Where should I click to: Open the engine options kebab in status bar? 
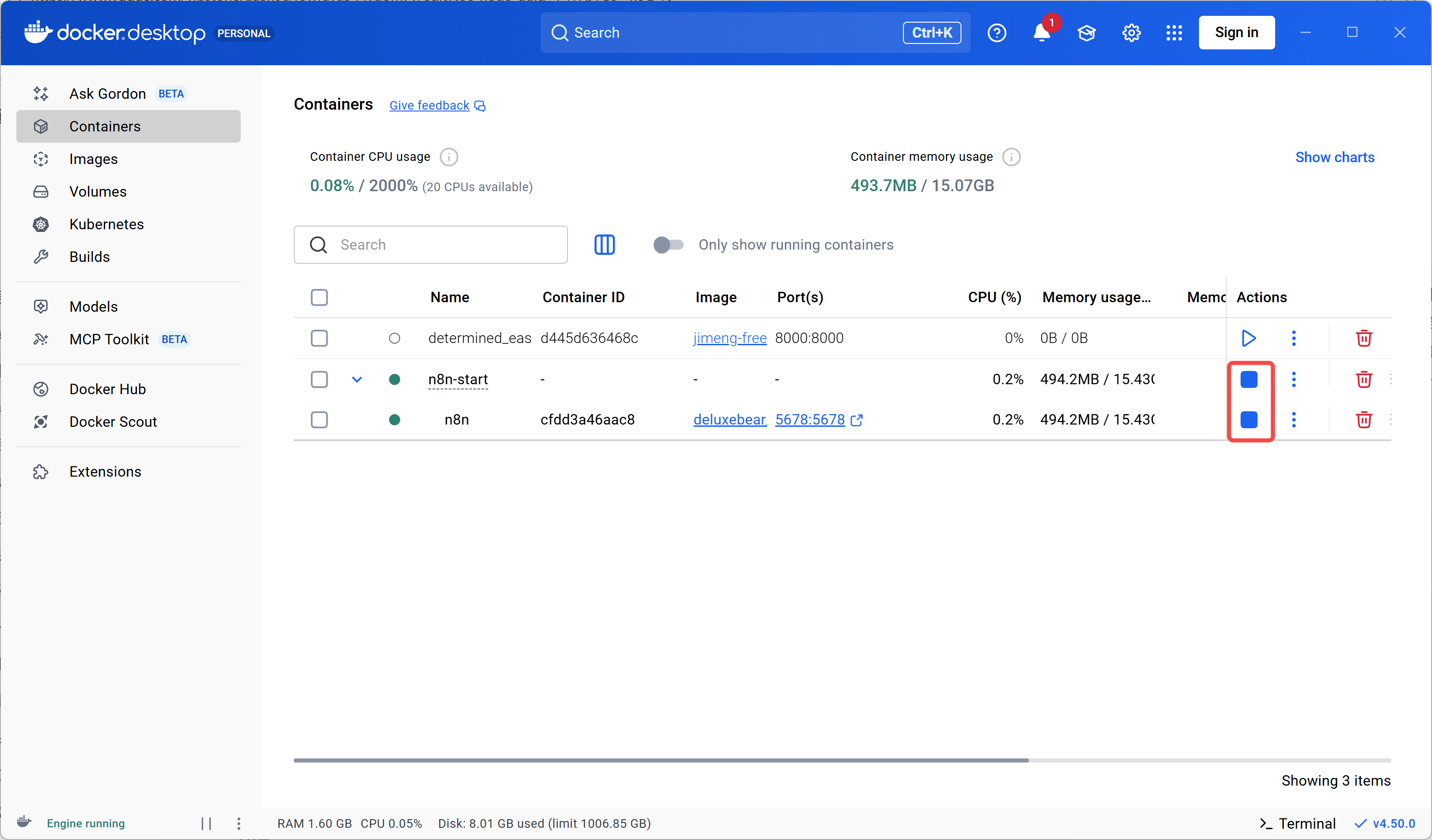238,823
